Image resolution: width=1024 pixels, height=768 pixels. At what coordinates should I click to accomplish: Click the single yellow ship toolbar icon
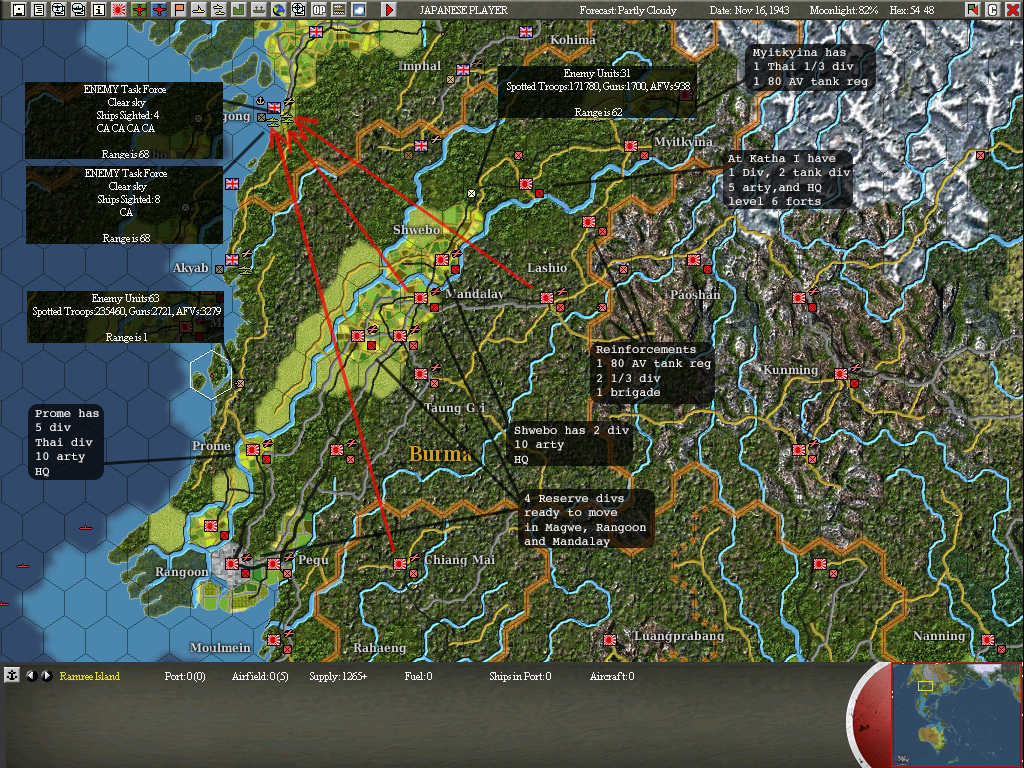199,10
